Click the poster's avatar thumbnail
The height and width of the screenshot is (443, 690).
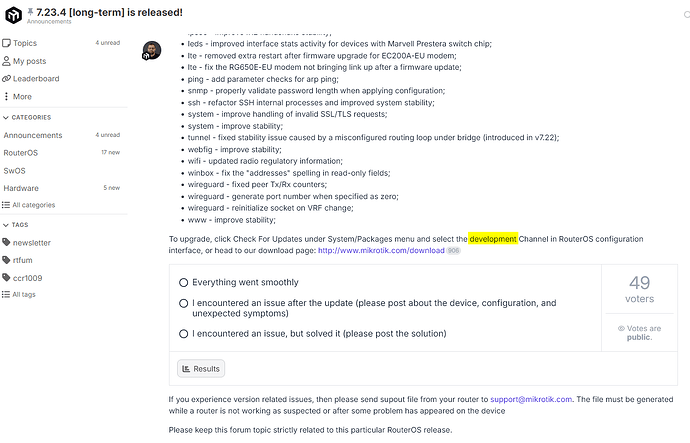click(152, 51)
